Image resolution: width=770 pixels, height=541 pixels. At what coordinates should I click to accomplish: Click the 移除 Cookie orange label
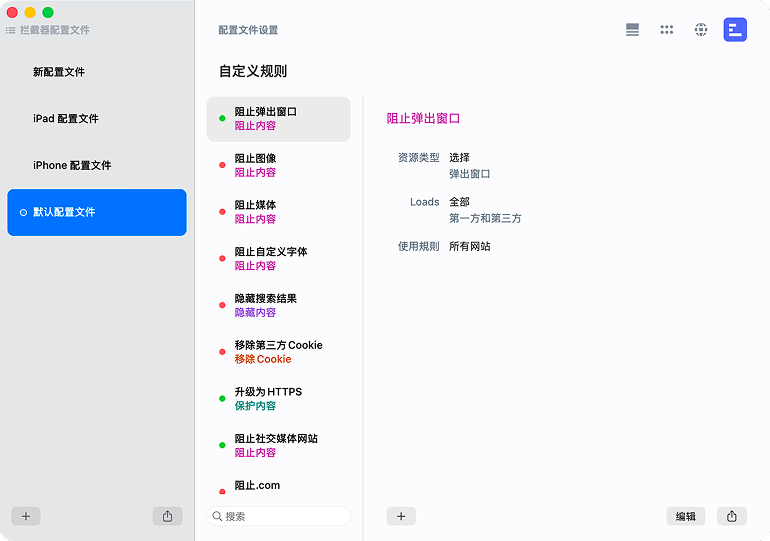coord(263,359)
